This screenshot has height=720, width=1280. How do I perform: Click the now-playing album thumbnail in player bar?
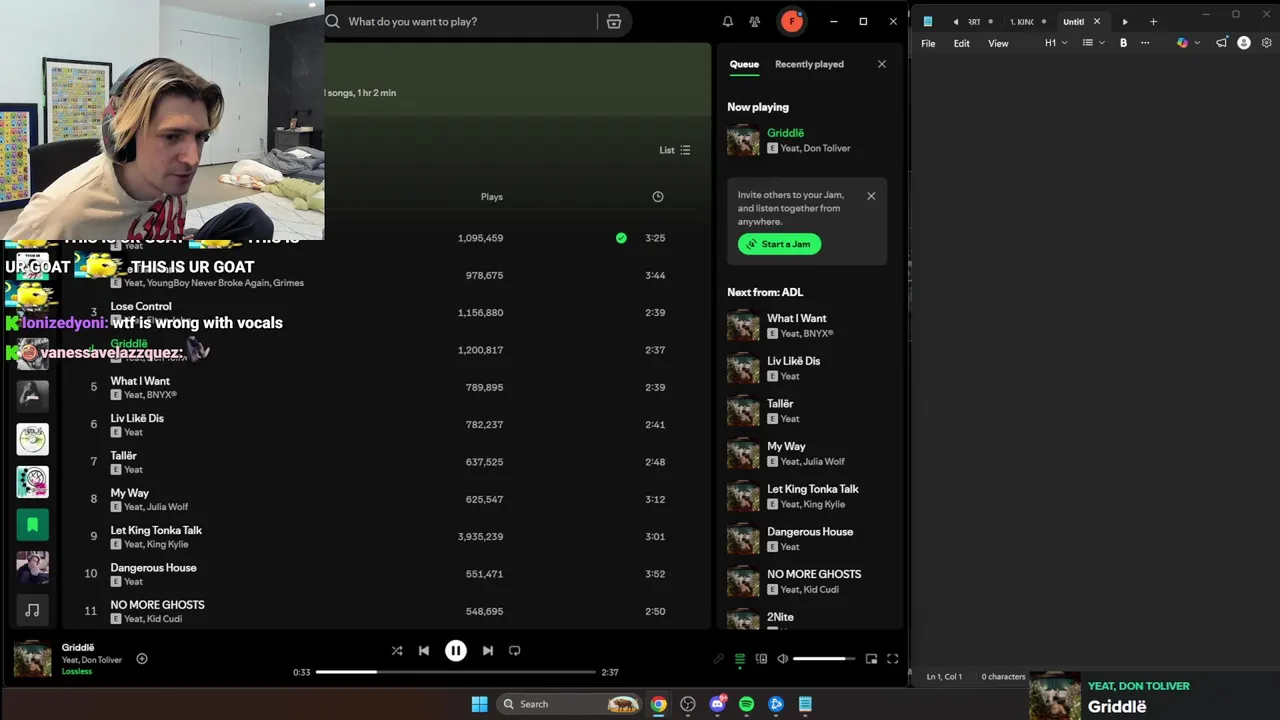(32, 659)
